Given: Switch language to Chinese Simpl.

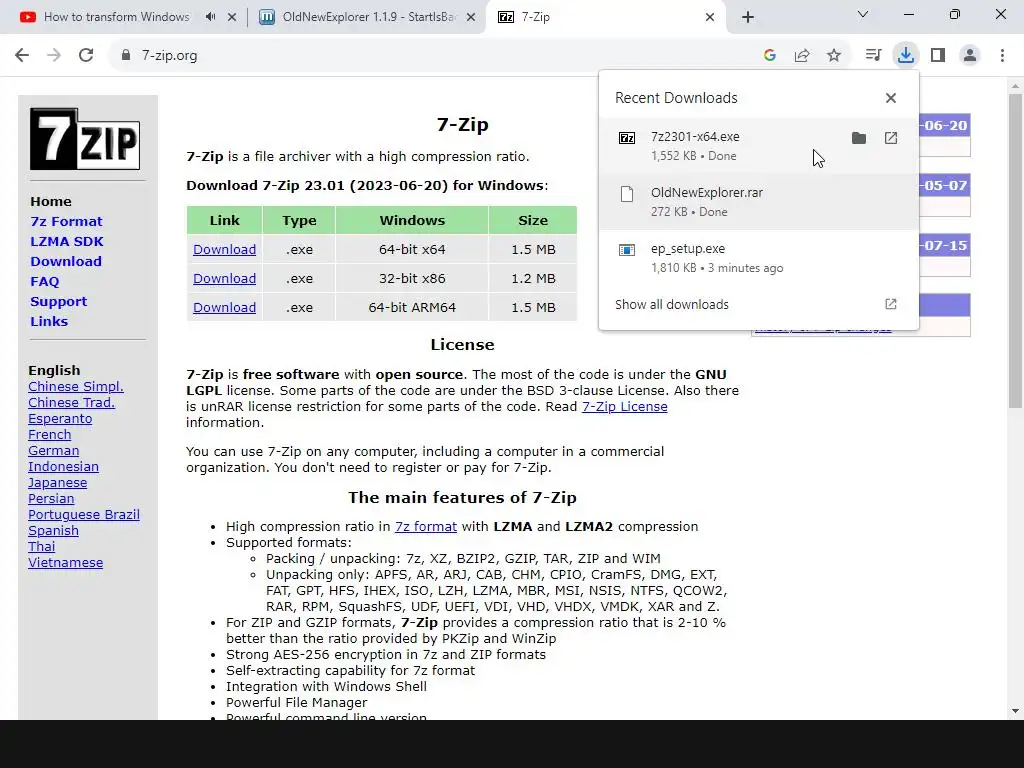Looking at the screenshot, I should click(x=76, y=387).
